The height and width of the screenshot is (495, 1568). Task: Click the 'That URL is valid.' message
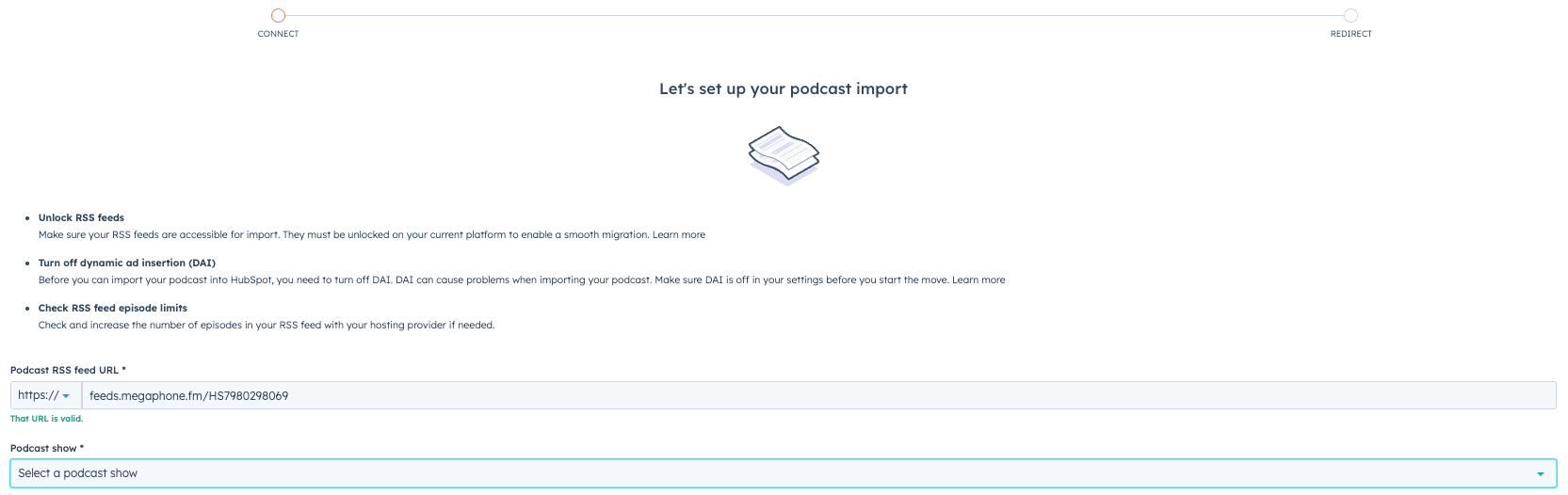tap(47, 419)
